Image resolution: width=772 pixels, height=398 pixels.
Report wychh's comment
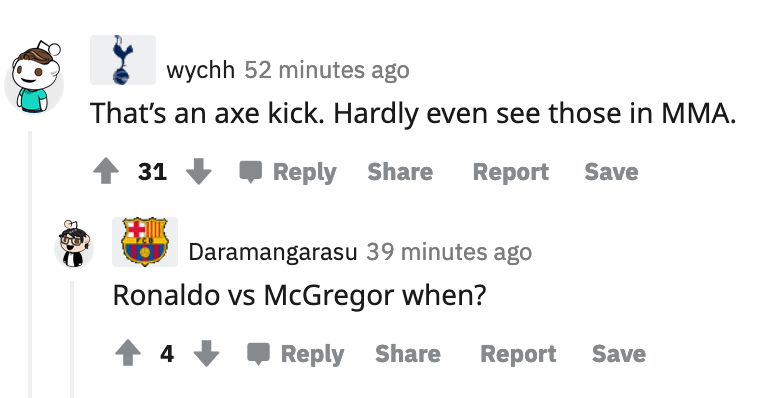[511, 172]
